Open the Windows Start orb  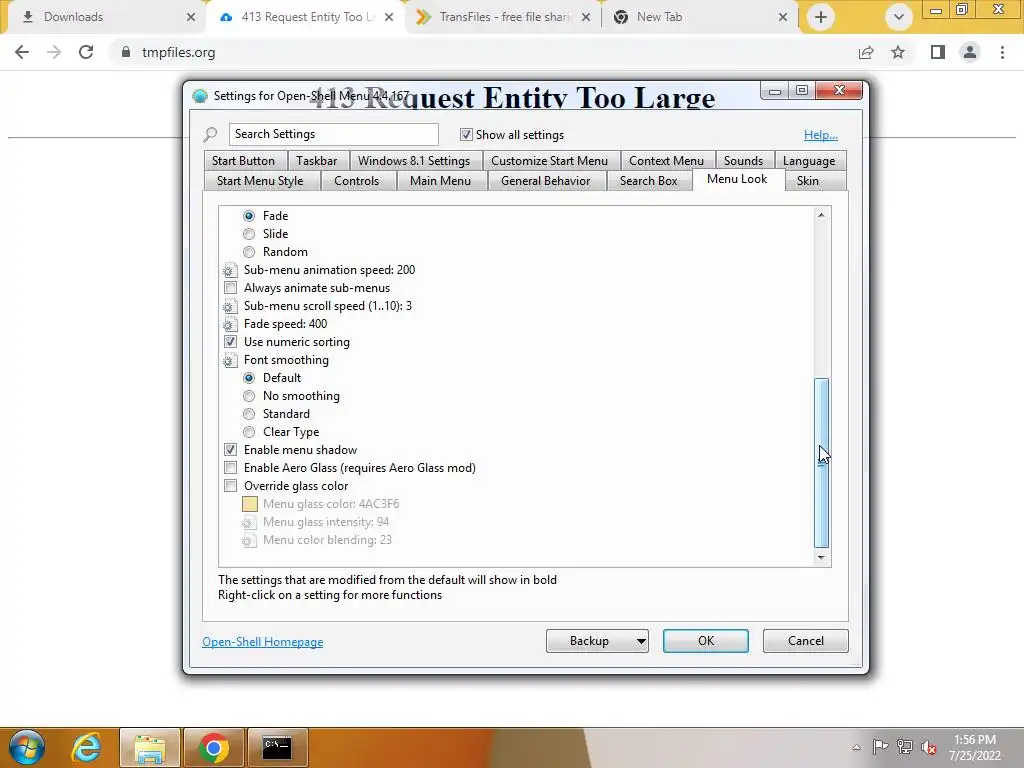27,748
